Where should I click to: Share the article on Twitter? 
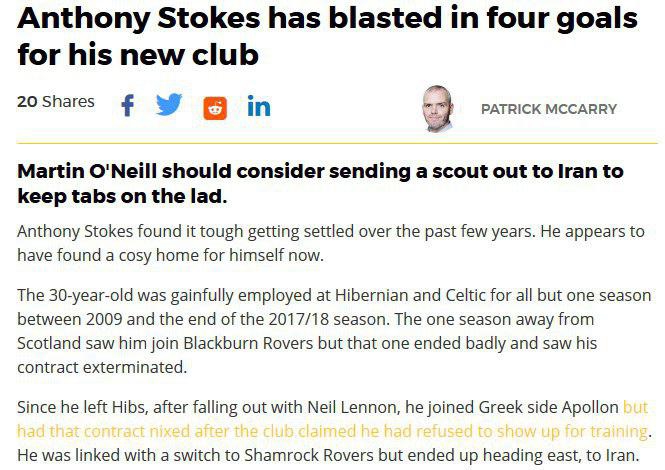pyautogui.click(x=169, y=104)
